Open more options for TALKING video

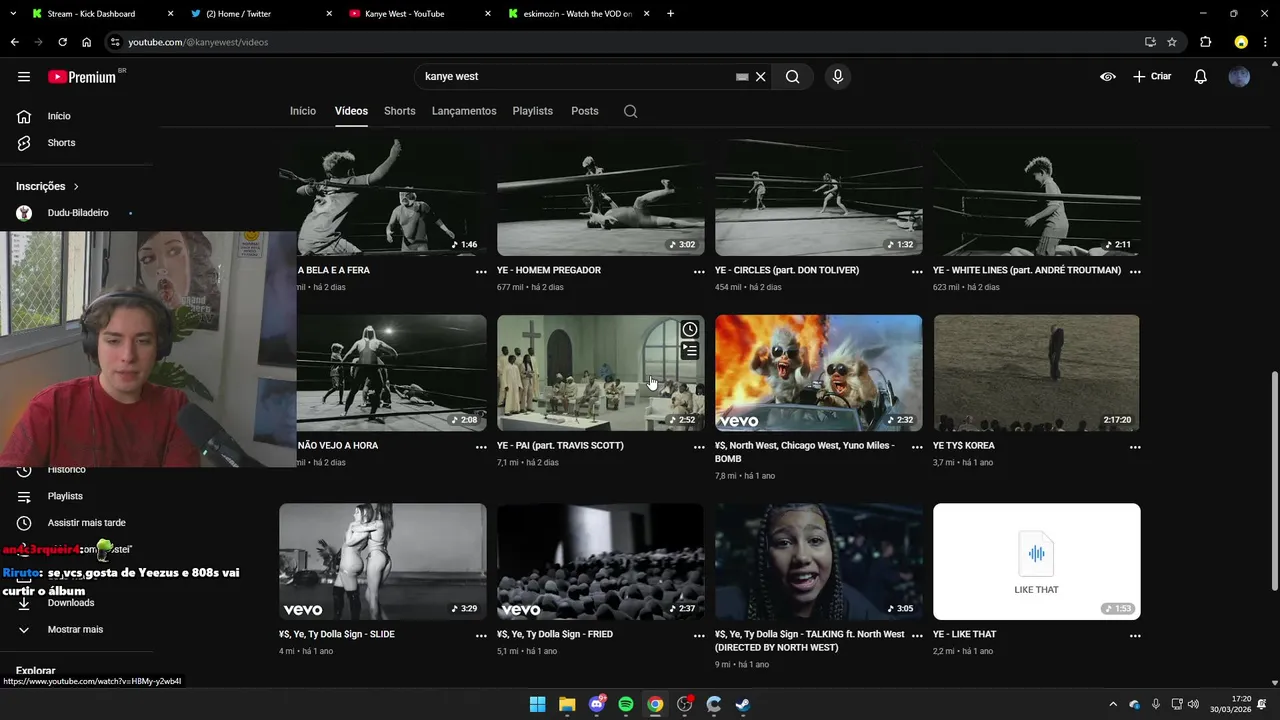pyautogui.click(x=916, y=636)
